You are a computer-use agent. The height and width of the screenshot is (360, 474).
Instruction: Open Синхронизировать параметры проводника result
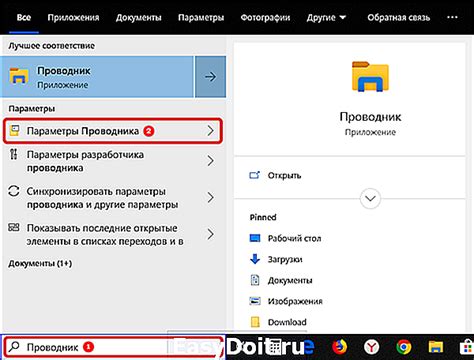[x=113, y=198]
